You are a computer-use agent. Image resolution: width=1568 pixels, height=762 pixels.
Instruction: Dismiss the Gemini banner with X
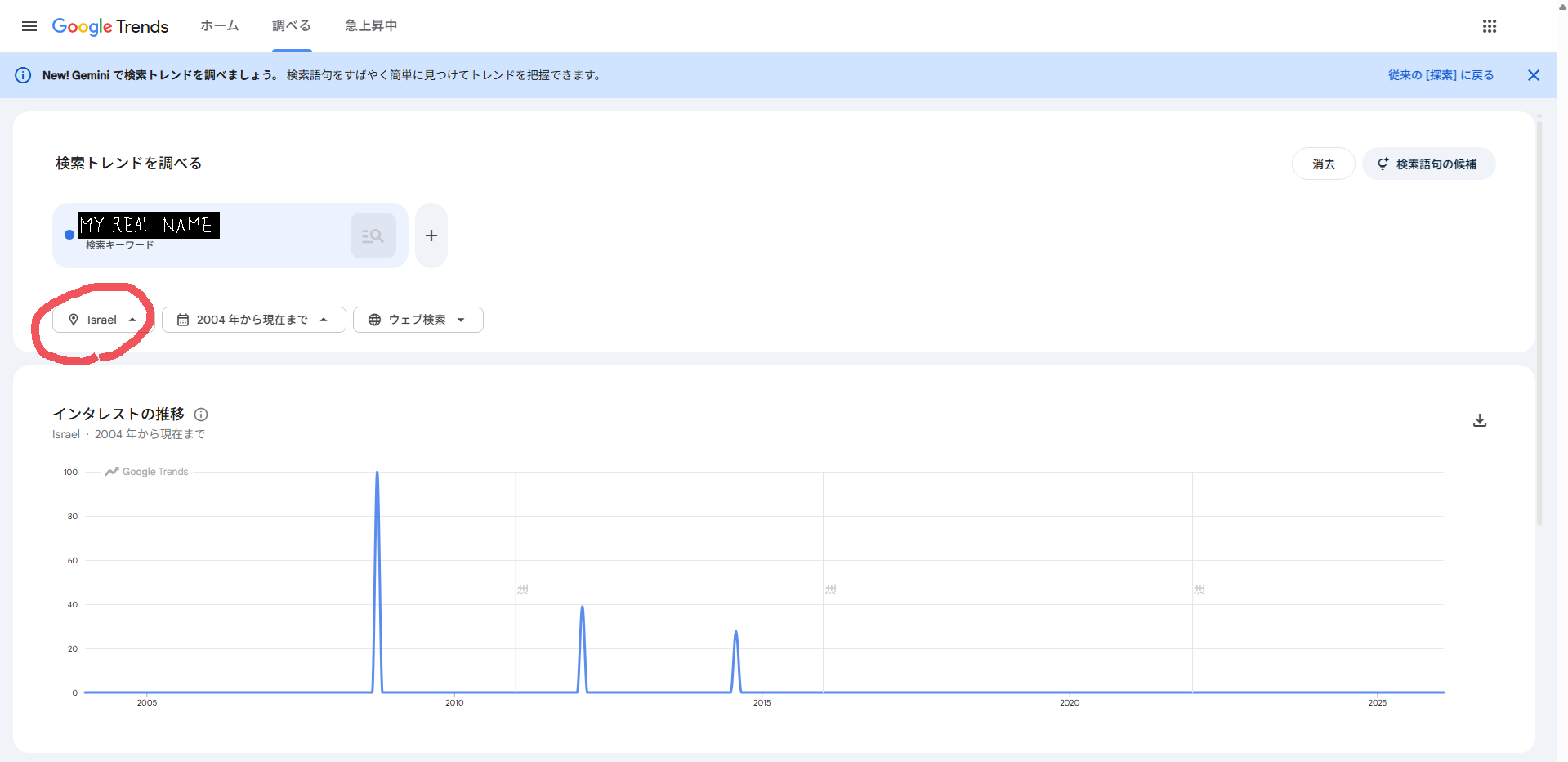(1534, 75)
